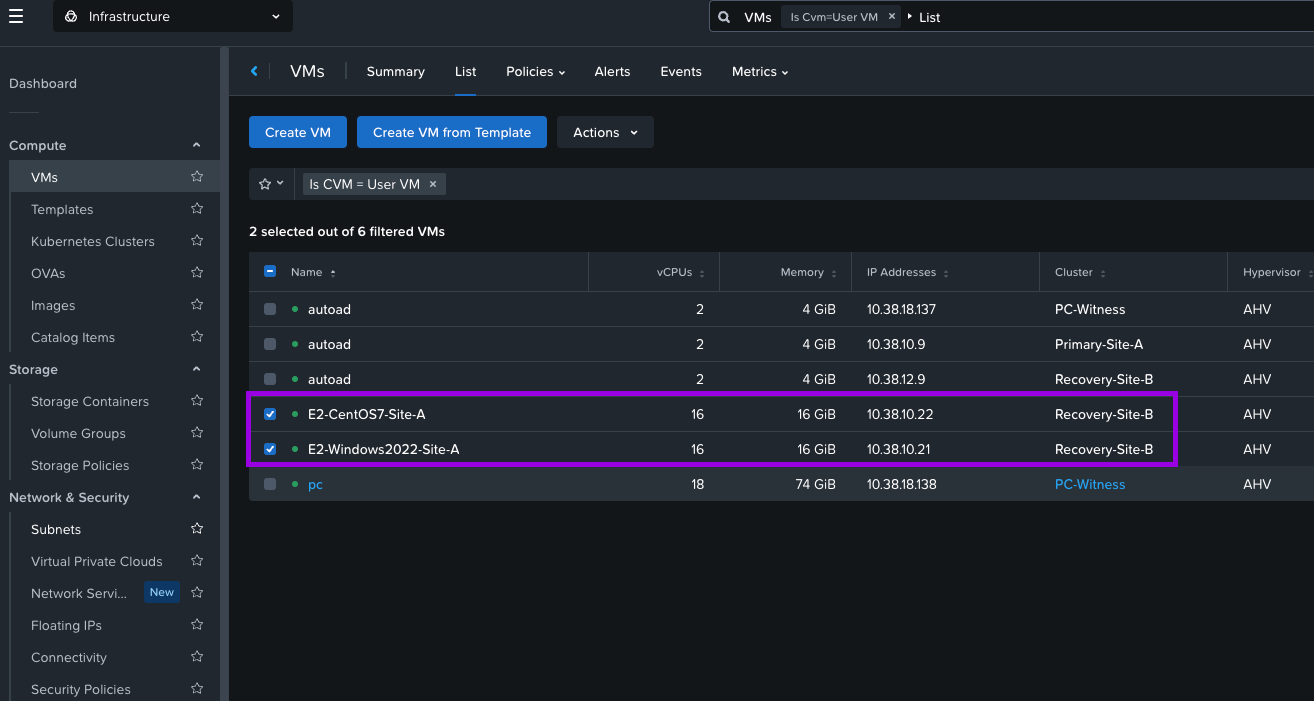The width and height of the screenshot is (1314, 701).
Task: Favorite the Storage Containers star icon
Action: (197, 400)
